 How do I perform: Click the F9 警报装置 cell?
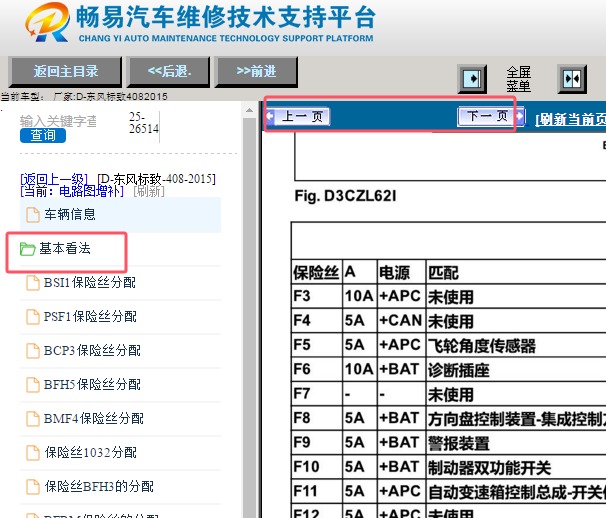tap(516, 443)
